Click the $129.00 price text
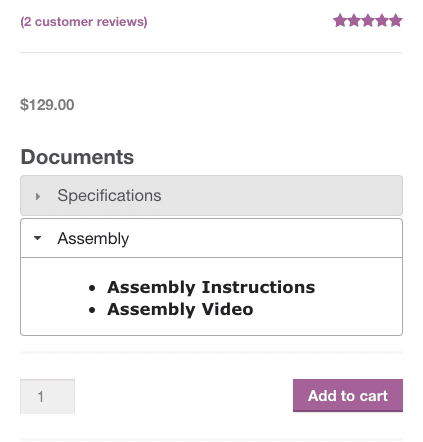The width and height of the screenshot is (423, 442). [47, 105]
